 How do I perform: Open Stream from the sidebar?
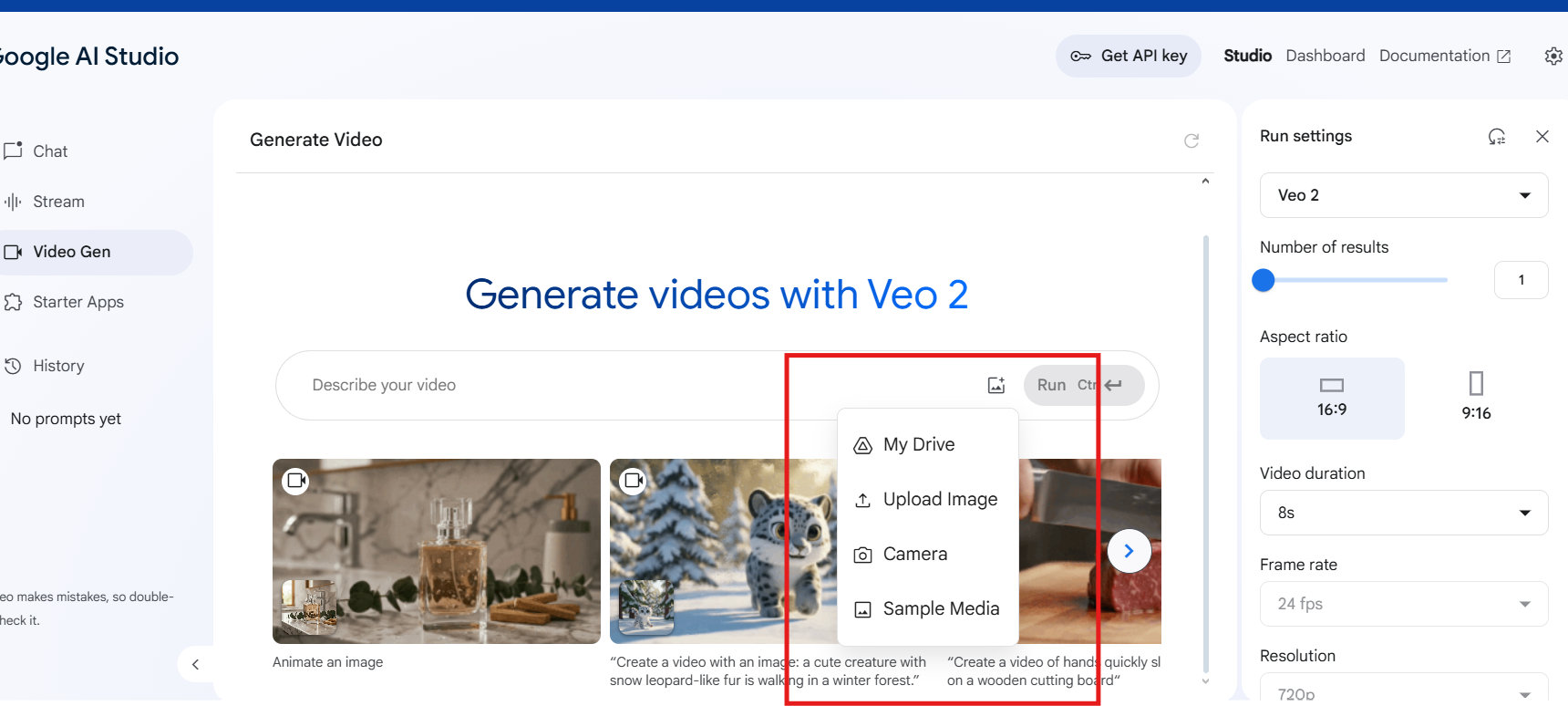click(x=58, y=202)
